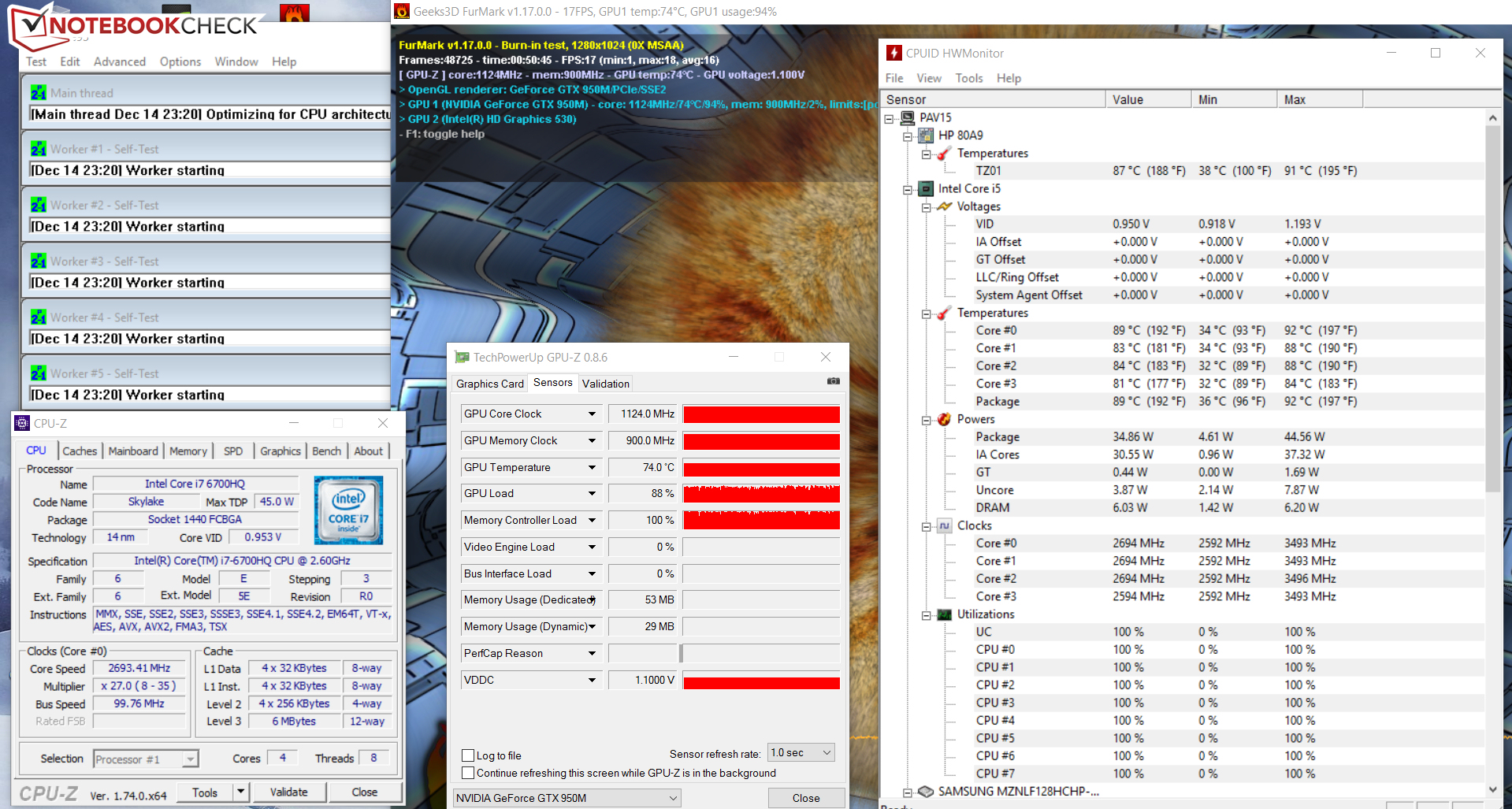The height and width of the screenshot is (809, 1512).
Task: Click the Value column header in HWMonitor
Action: [x=1148, y=99]
